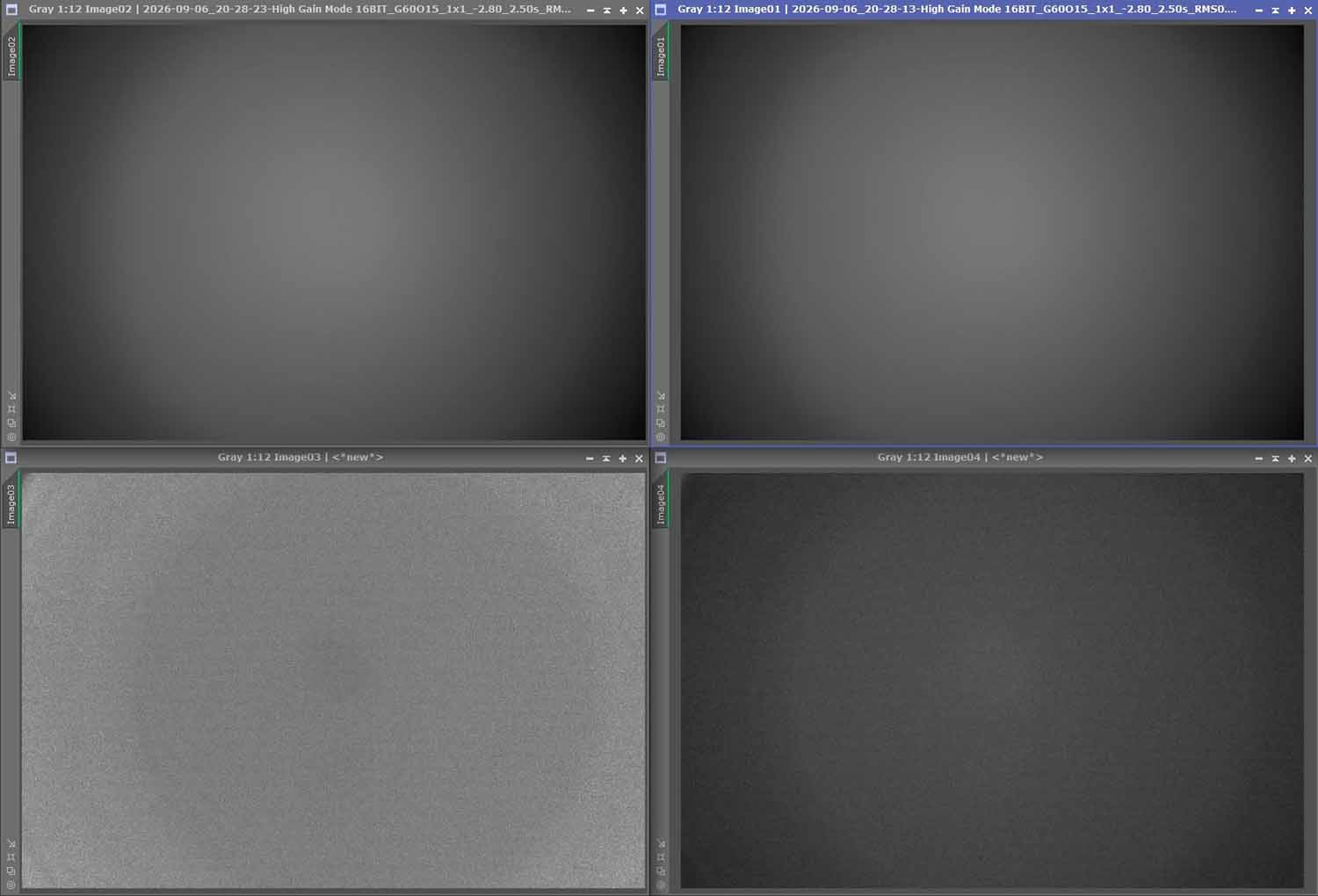Select the Image01 vertical view tab
Viewport: 1318px width, 896px height.
coord(661,55)
